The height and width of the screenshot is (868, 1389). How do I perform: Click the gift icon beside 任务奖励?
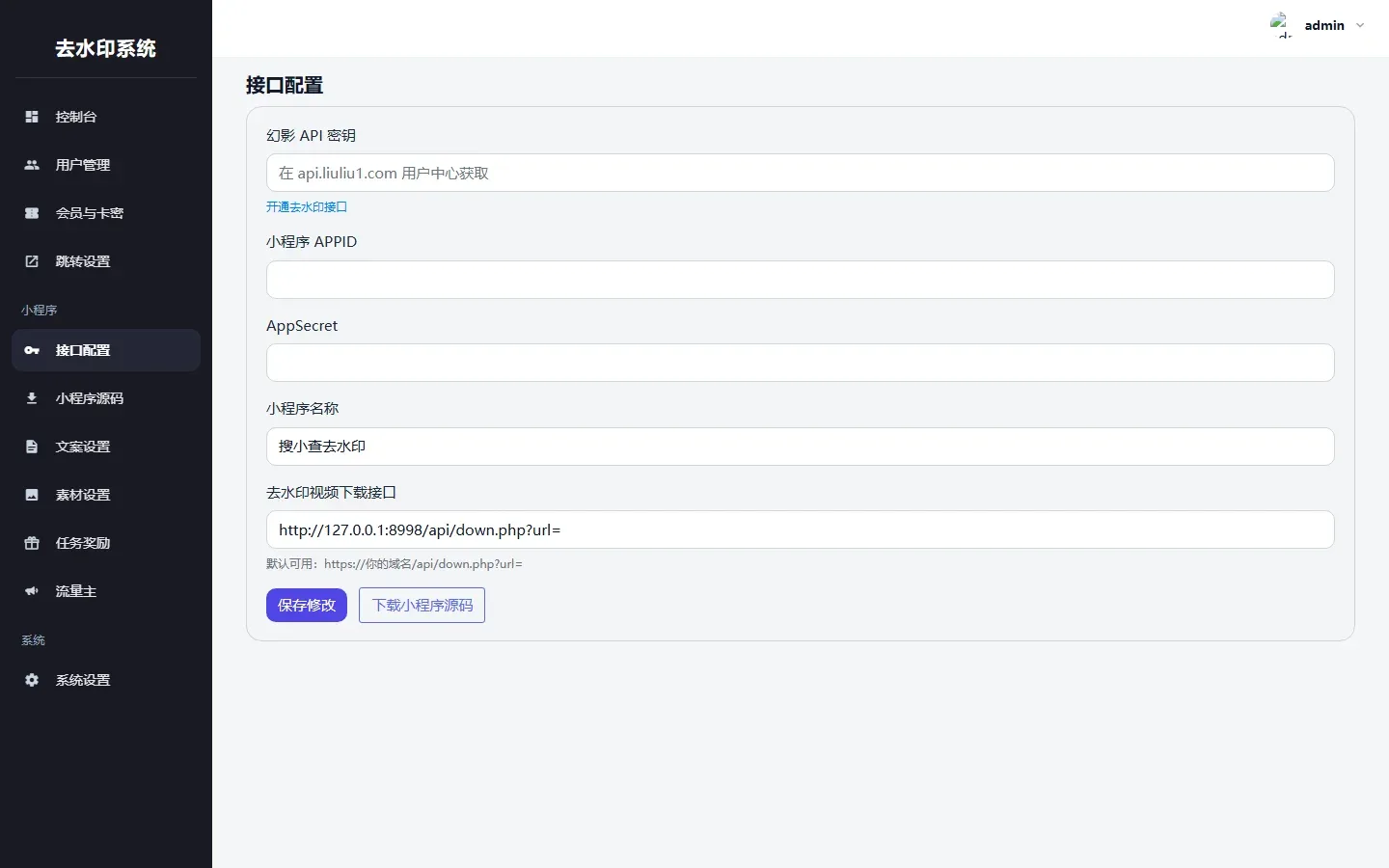pyautogui.click(x=32, y=543)
